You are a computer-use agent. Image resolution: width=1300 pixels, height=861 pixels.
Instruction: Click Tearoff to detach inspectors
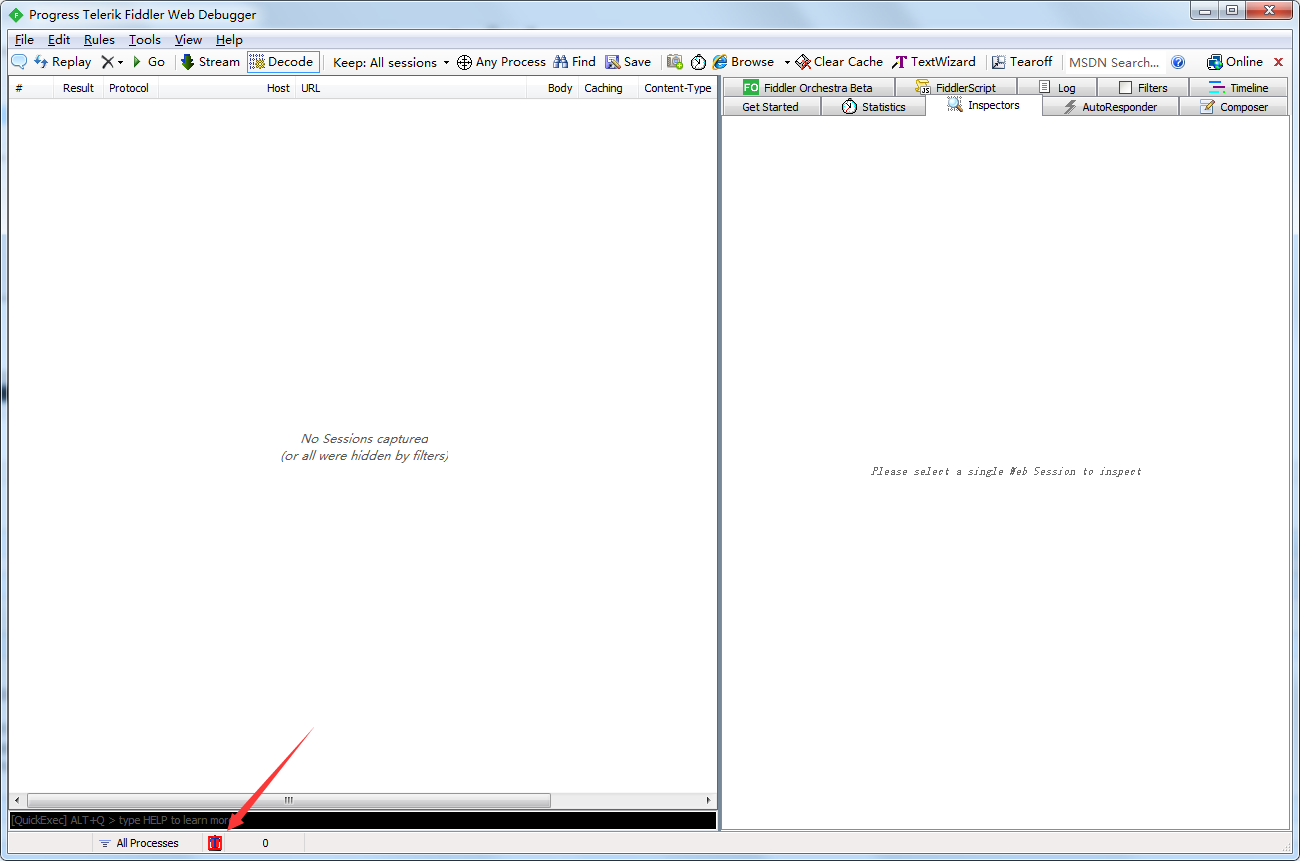point(1022,62)
